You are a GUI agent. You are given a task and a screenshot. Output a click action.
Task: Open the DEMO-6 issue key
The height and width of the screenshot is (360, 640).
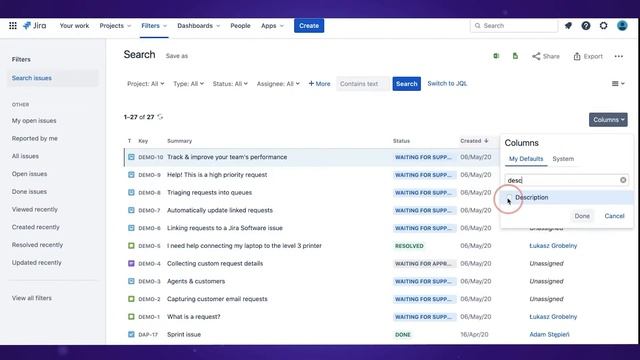point(149,228)
